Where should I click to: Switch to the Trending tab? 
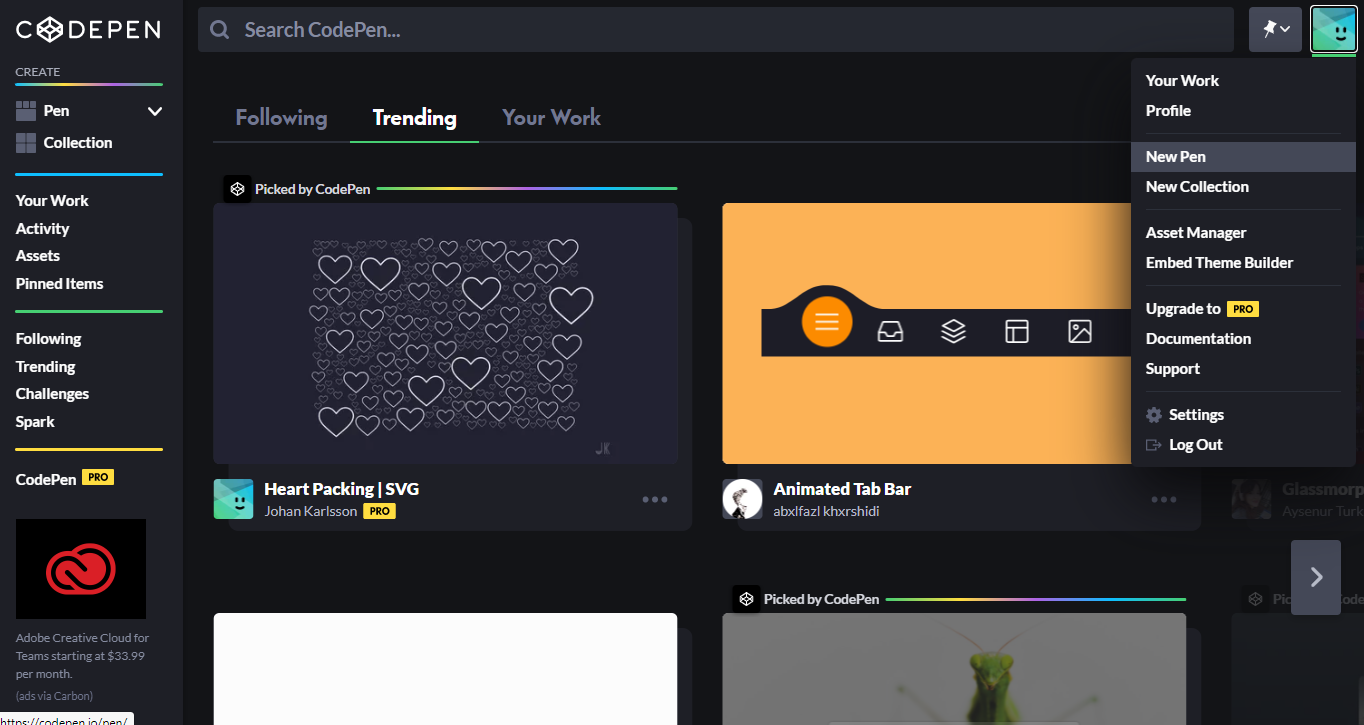pos(414,118)
